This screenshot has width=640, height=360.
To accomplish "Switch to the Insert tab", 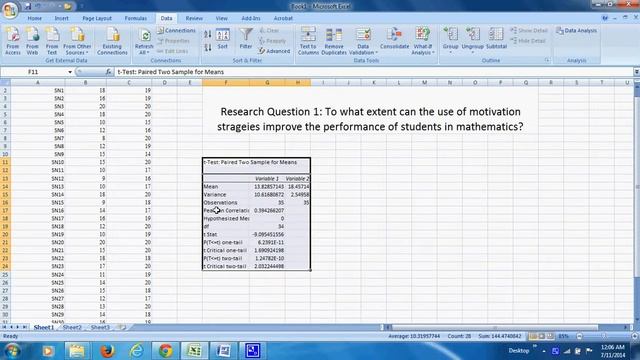I will (62, 18).
